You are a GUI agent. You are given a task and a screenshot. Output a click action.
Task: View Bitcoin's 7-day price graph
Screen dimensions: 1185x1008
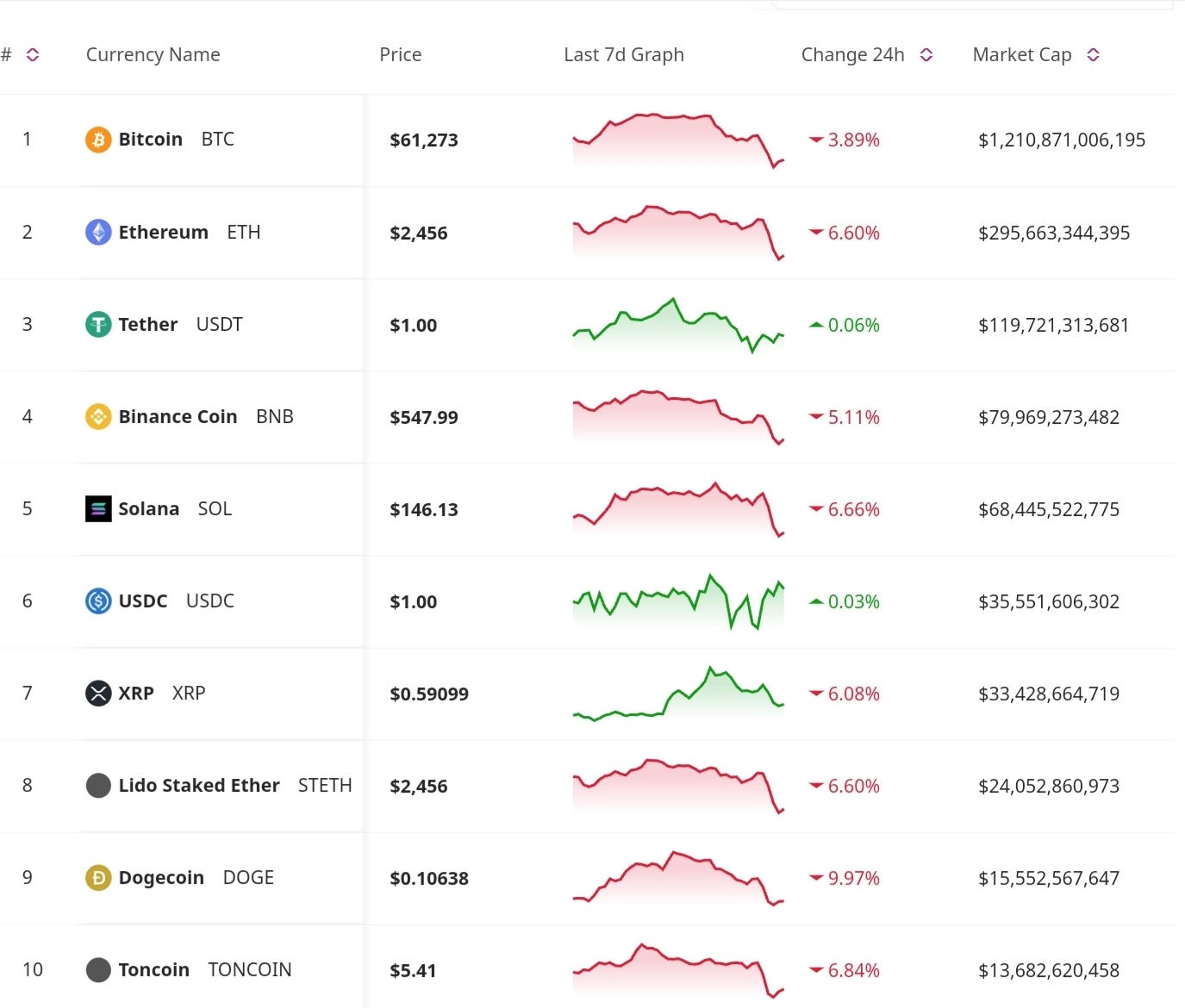(x=678, y=140)
